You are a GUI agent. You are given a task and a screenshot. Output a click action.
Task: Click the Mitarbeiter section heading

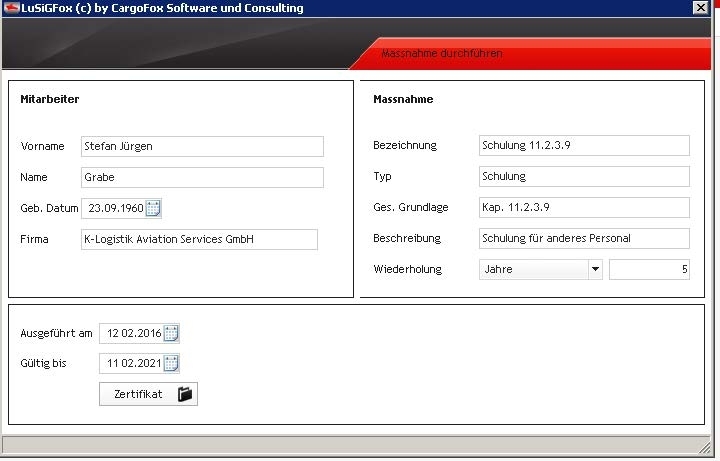pos(50,99)
